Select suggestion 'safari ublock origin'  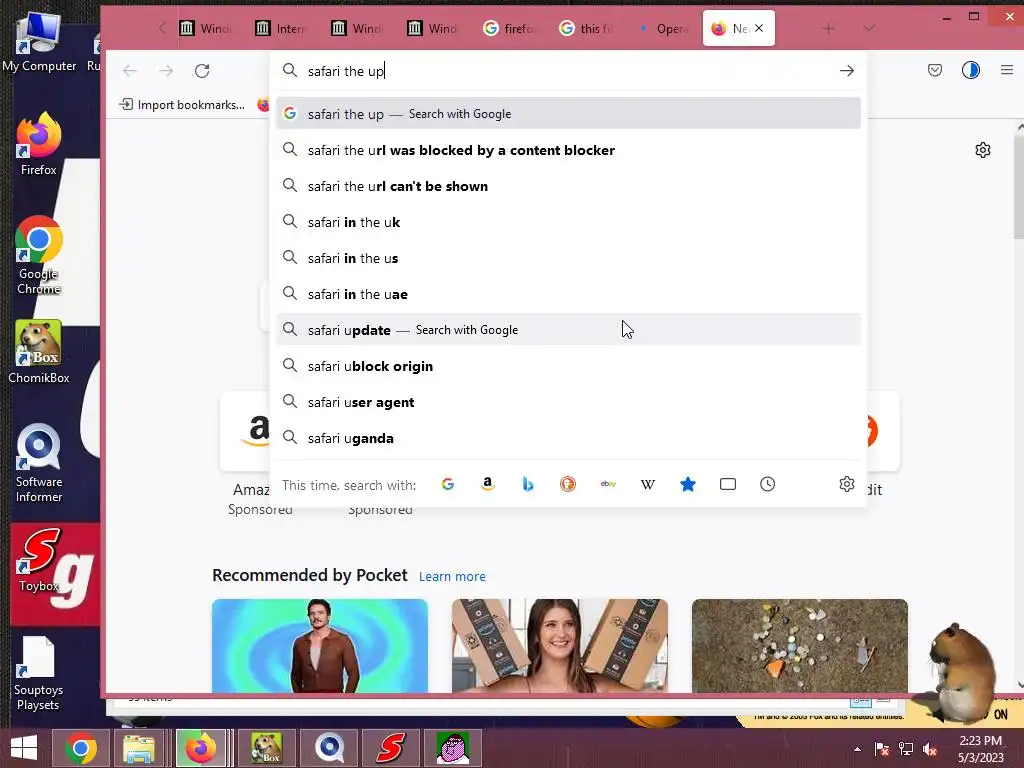(568, 366)
